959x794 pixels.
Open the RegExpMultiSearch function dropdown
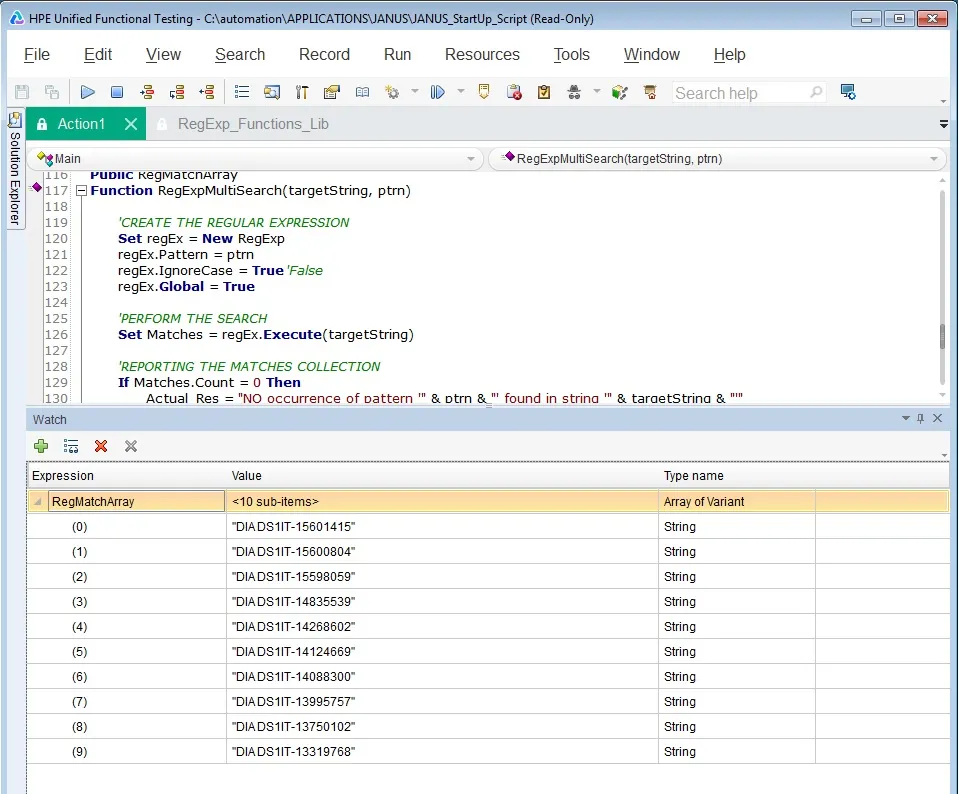point(934,159)
